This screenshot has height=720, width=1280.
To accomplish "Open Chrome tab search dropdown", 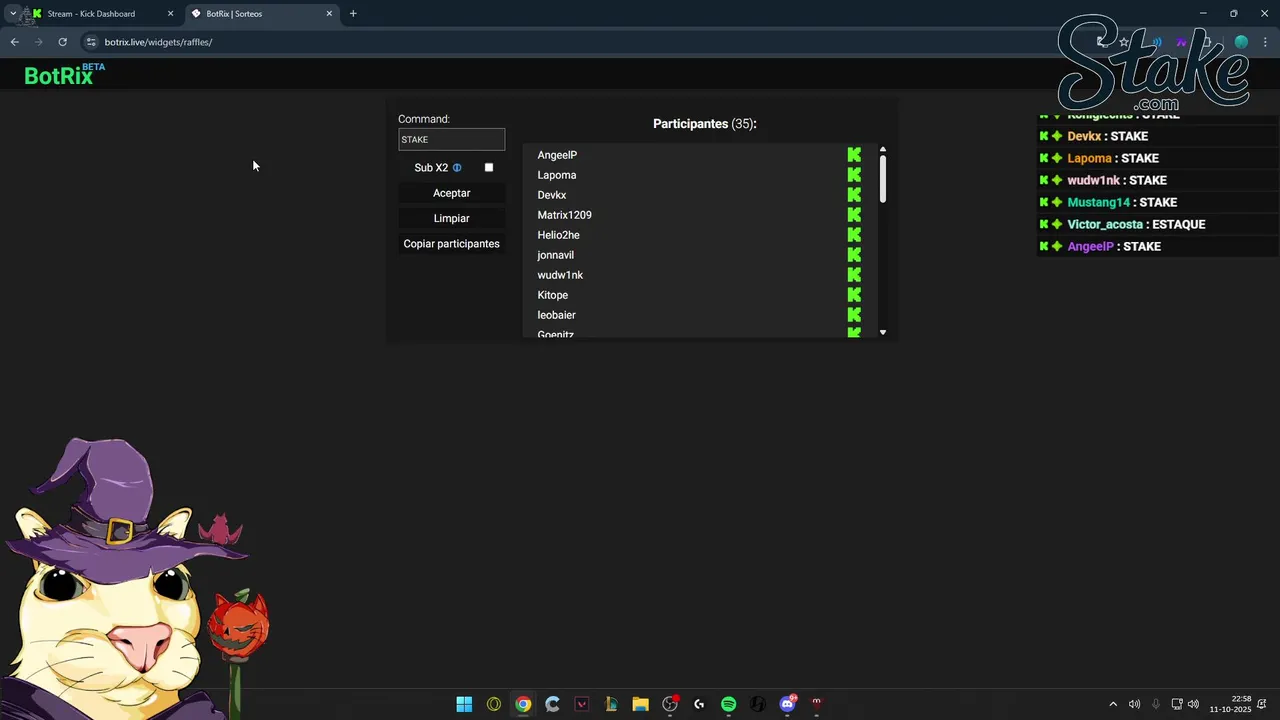I will (x=12, y=13).
